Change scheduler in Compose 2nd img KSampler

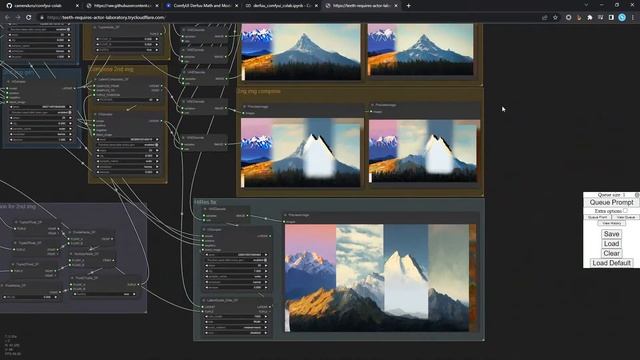[x=127, y=167]
